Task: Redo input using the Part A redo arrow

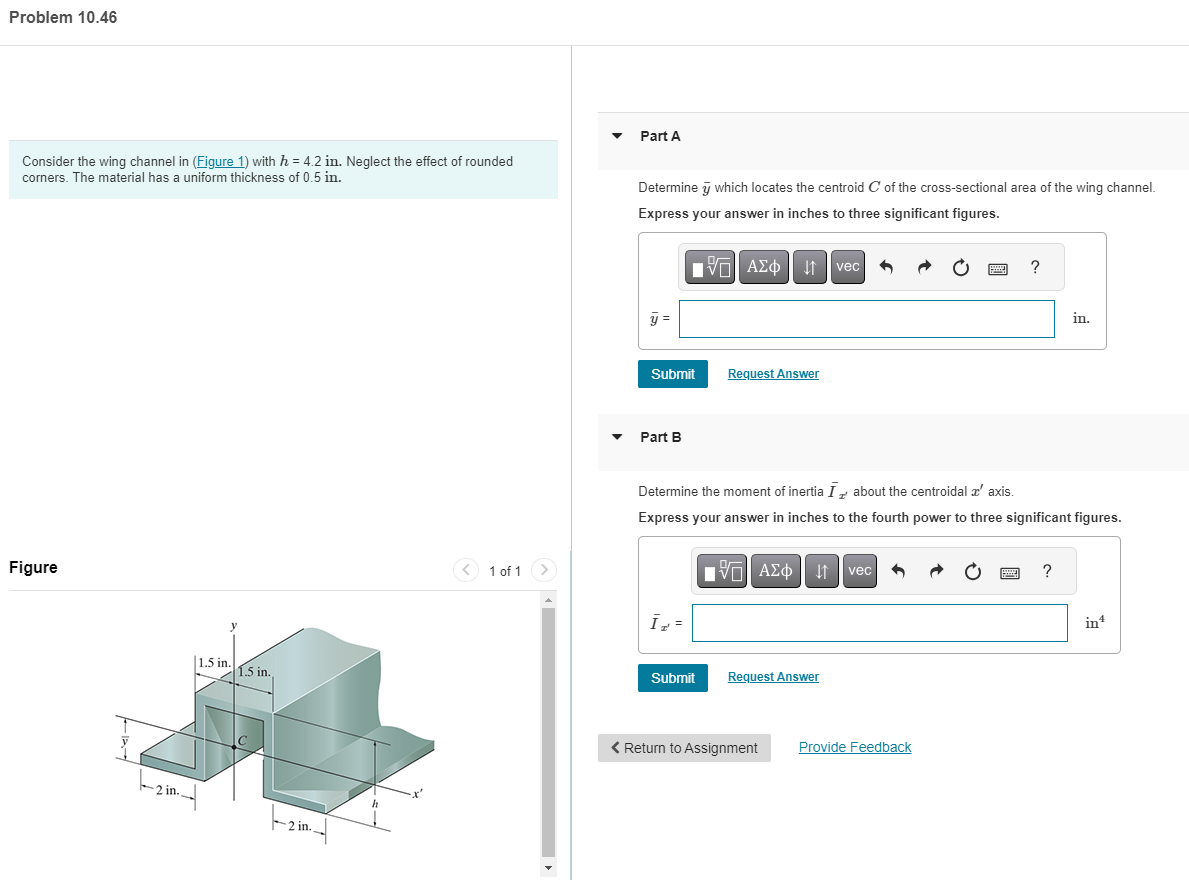Action: tap(923, 267)
